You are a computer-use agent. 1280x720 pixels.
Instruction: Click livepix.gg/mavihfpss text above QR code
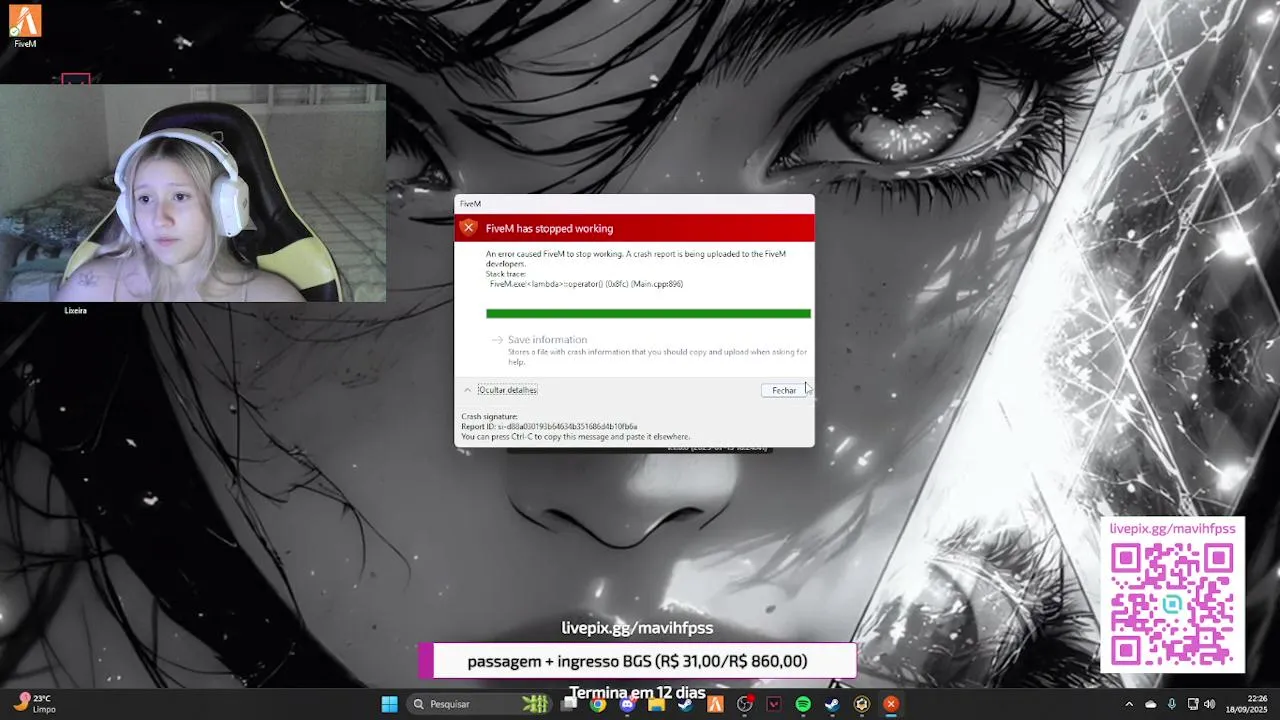click(1172, 528)
